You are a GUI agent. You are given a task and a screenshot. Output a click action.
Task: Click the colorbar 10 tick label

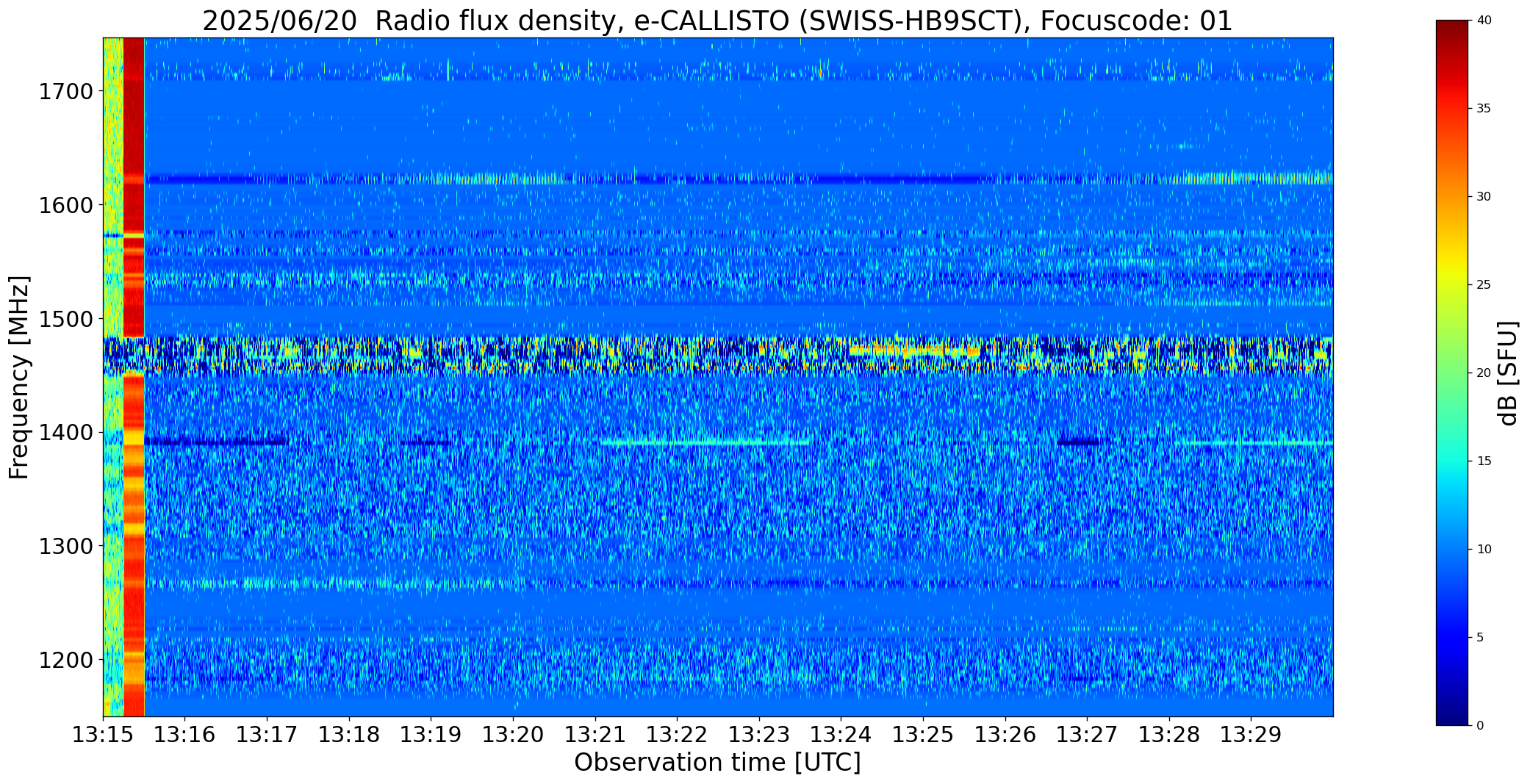coord(1484,550)
